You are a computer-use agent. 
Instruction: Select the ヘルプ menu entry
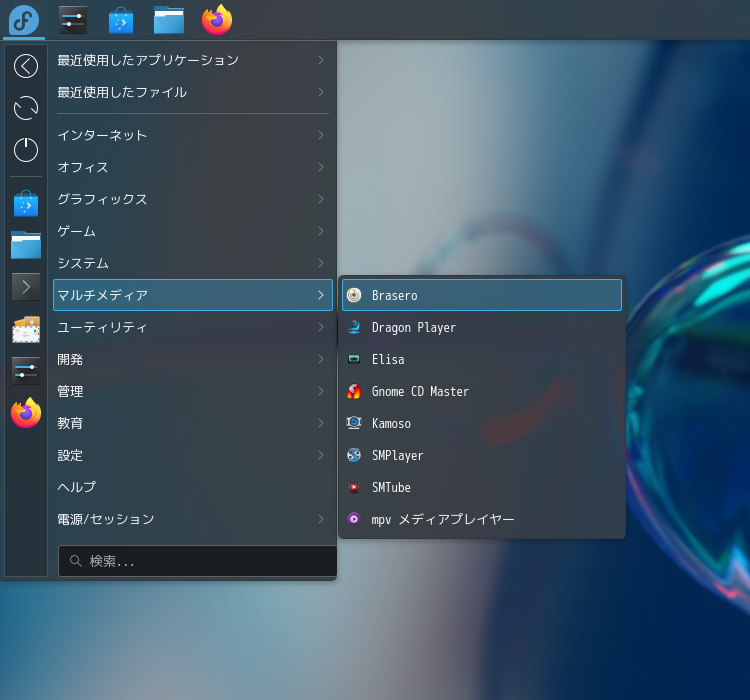click(x=193, y=487)
